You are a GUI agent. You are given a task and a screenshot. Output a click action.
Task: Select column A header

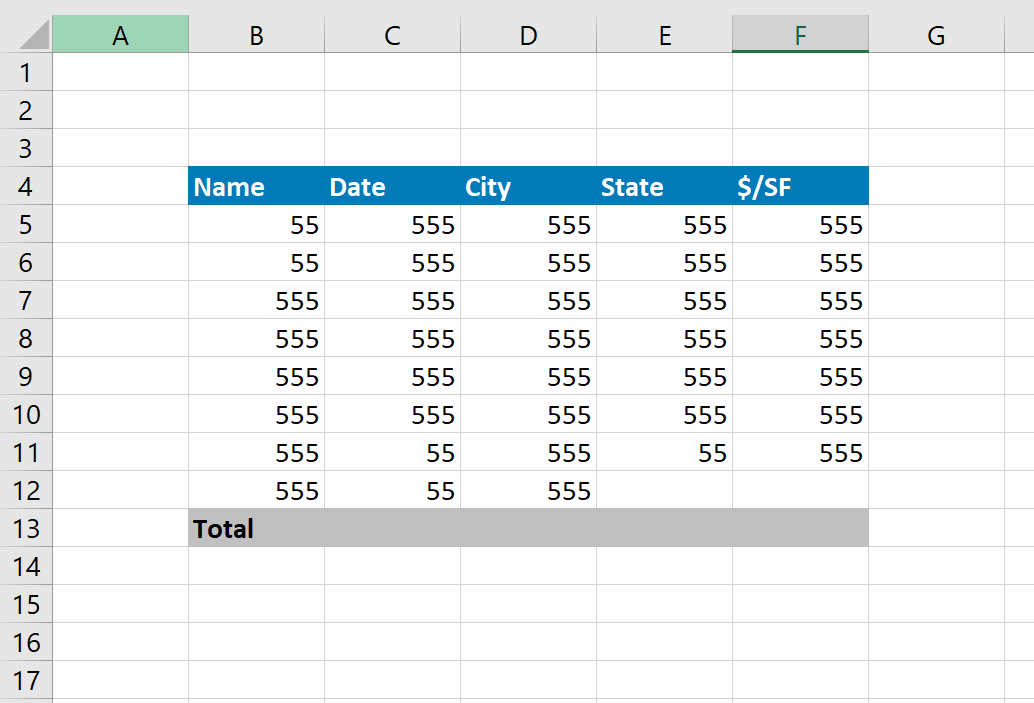120,34
